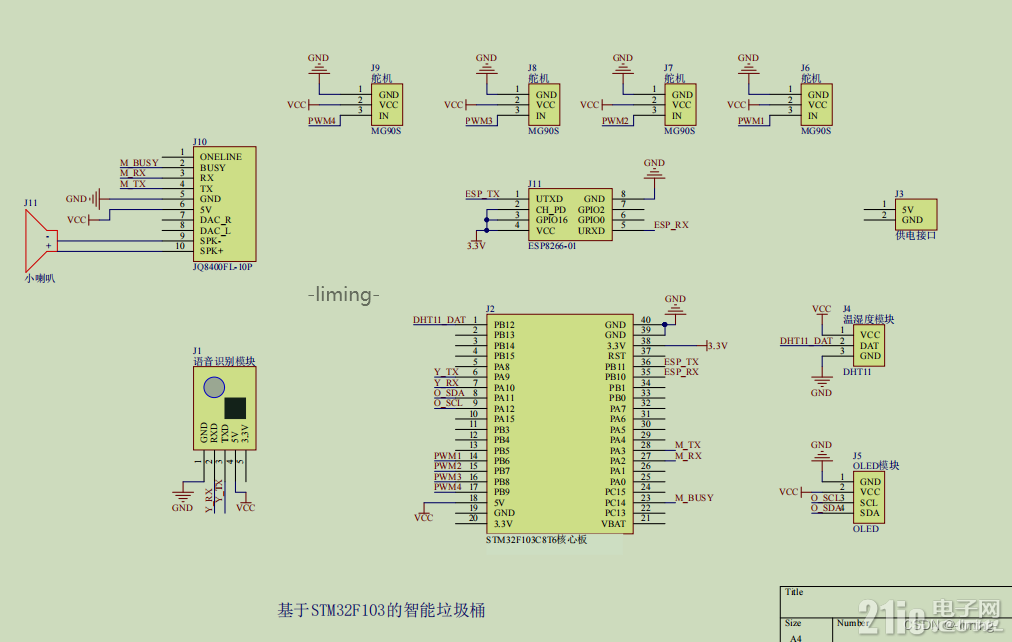The width and height of the screenshot is (1012, 642).
Task: Click the red speaker symbol labeled 小喇叭
Action: pos(40,241)
